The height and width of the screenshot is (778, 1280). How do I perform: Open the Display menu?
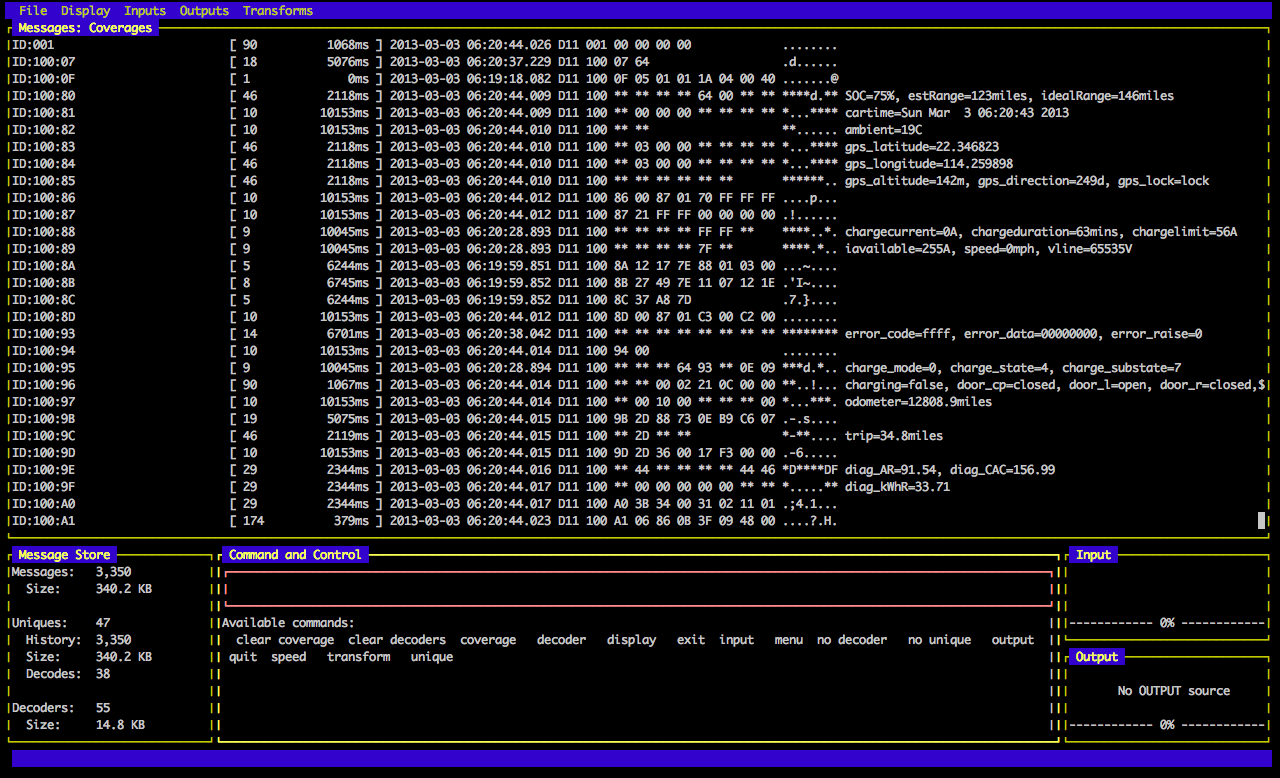tap(86, 11)
